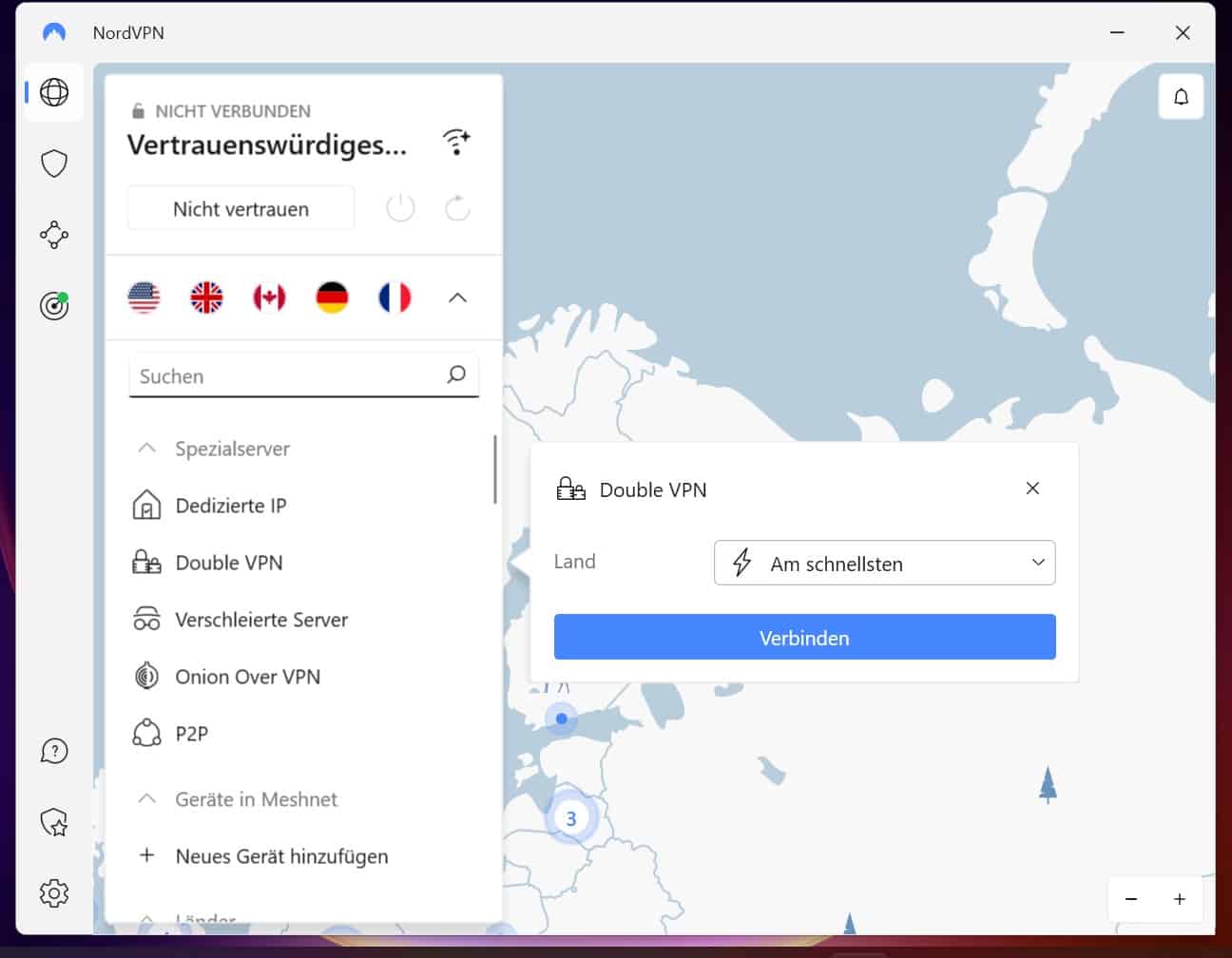Open the target icon with the green dot

54,305
